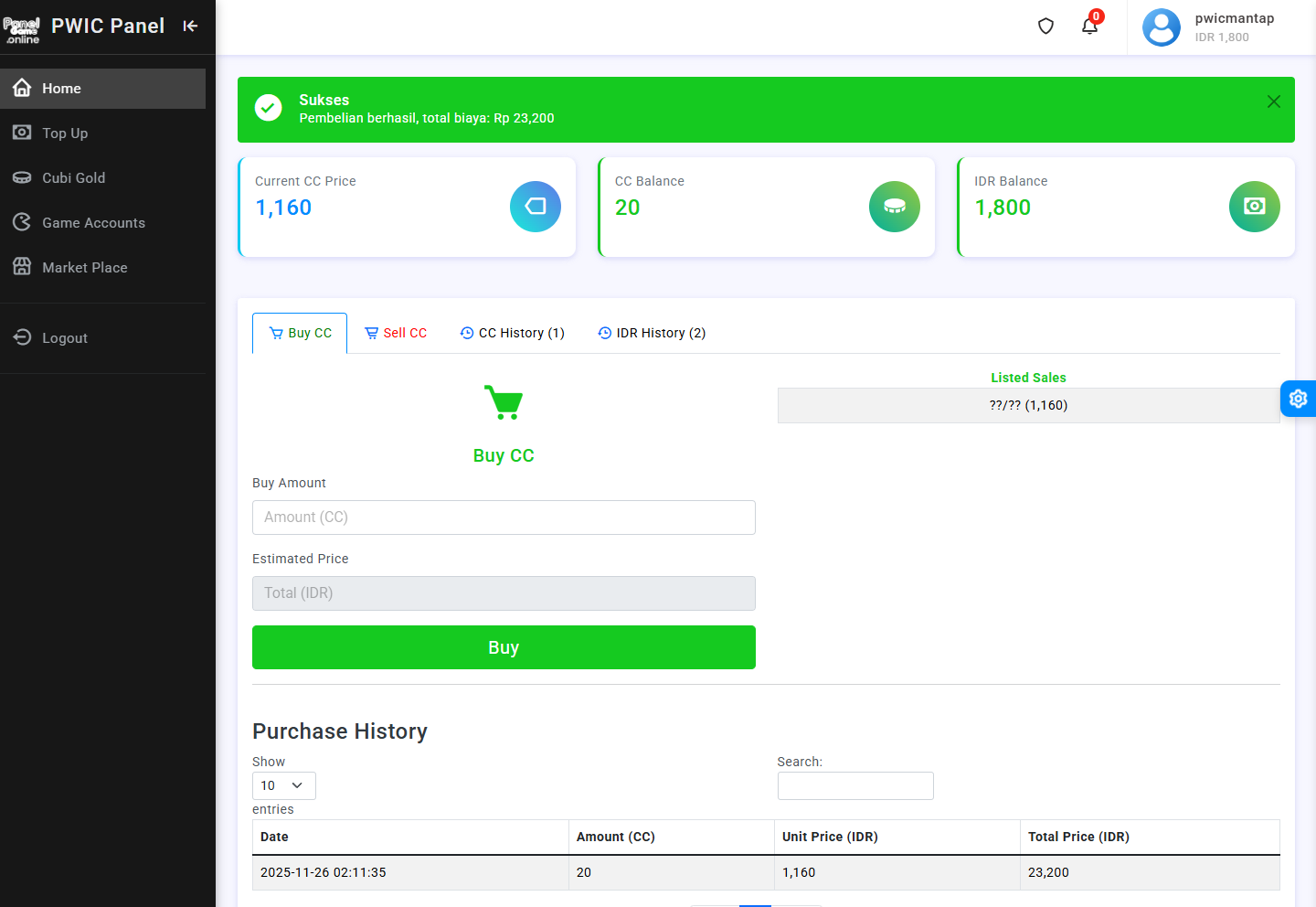1316x907 pixels.
Task: Expand the Show entries dropdown
Action: point(283,785)
